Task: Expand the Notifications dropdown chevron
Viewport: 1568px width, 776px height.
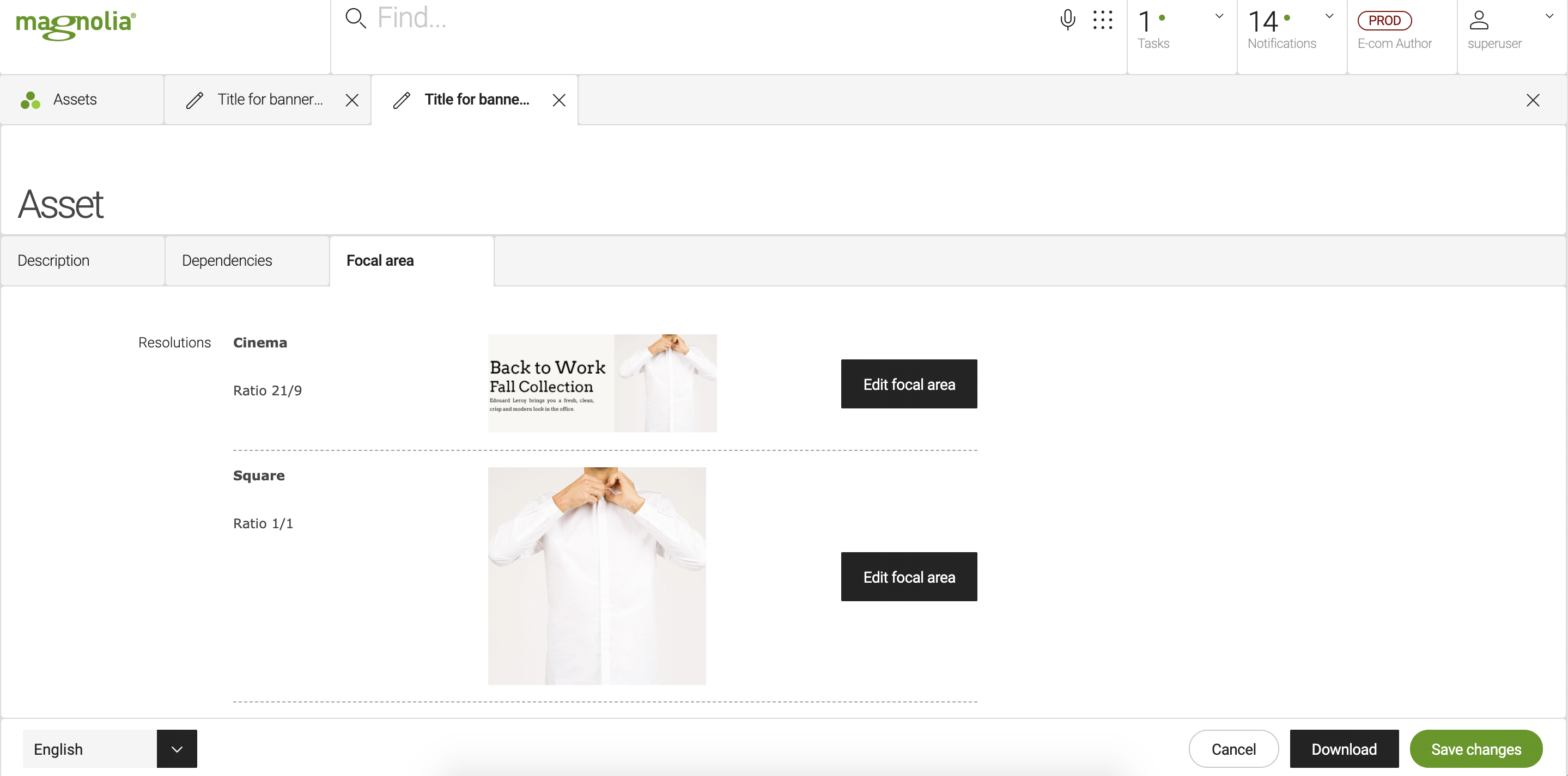Action: point(1329,16)
